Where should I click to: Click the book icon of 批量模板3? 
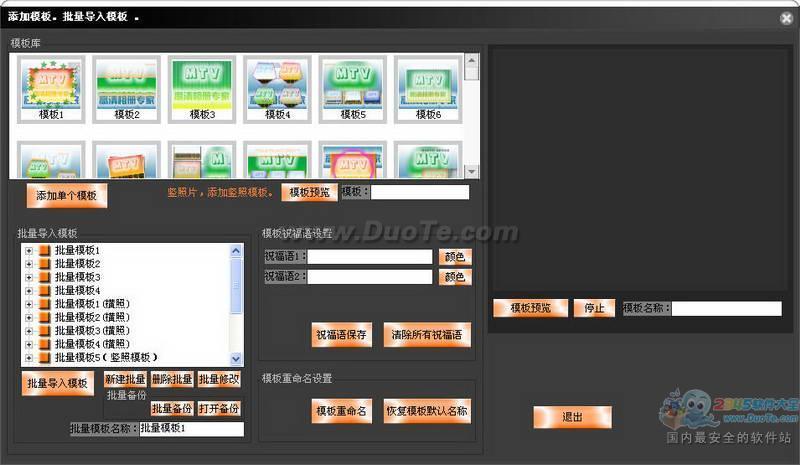45,277
